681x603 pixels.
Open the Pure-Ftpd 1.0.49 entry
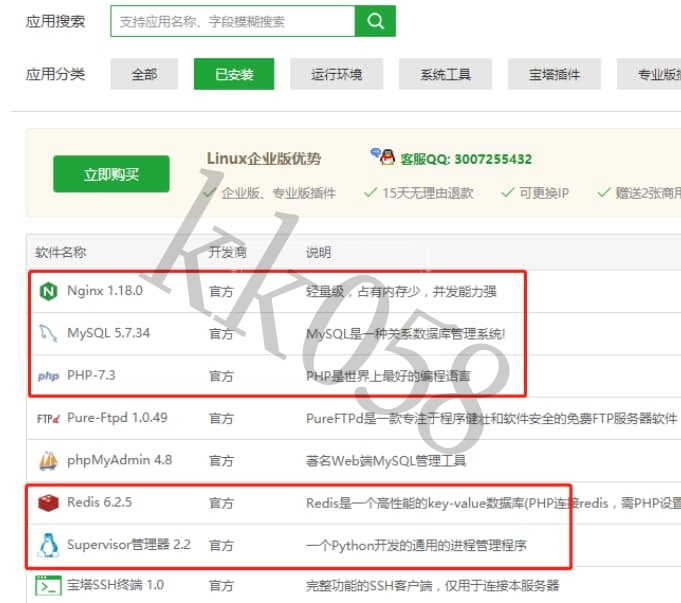[117, 418]
